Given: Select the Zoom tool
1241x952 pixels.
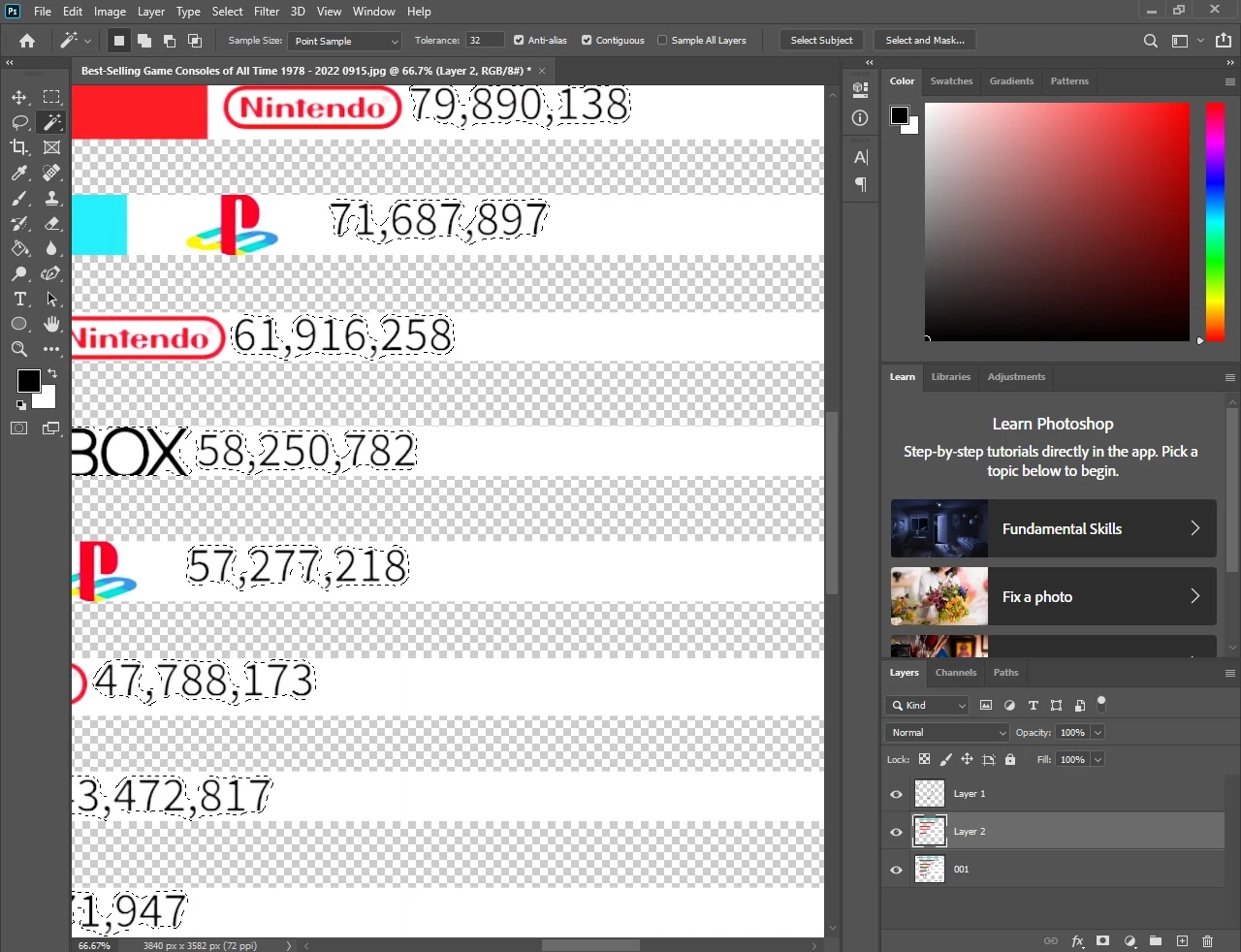Looking at the screenshot, I should [19, 349].
